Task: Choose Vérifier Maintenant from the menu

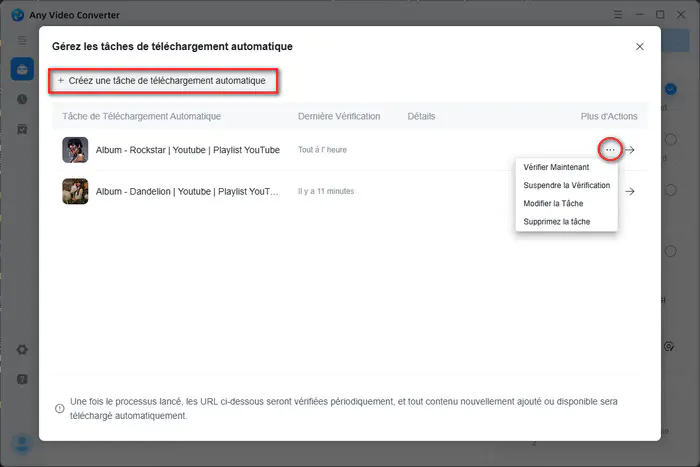Action: [556, 167]
